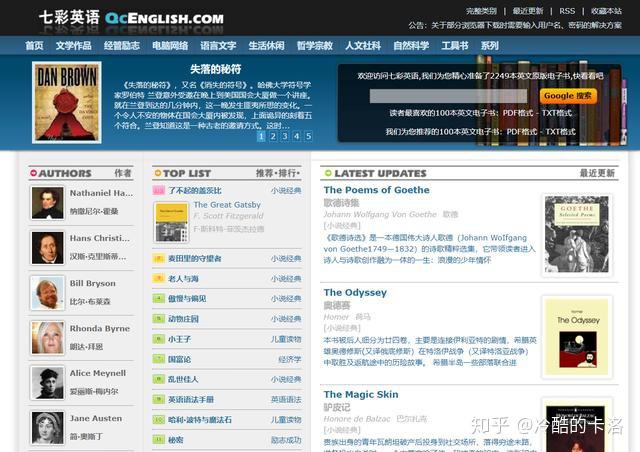This screenshot has width=640, height=452.
Task: Open top list entry 傲慢与偏见
Action: point(187,298)
